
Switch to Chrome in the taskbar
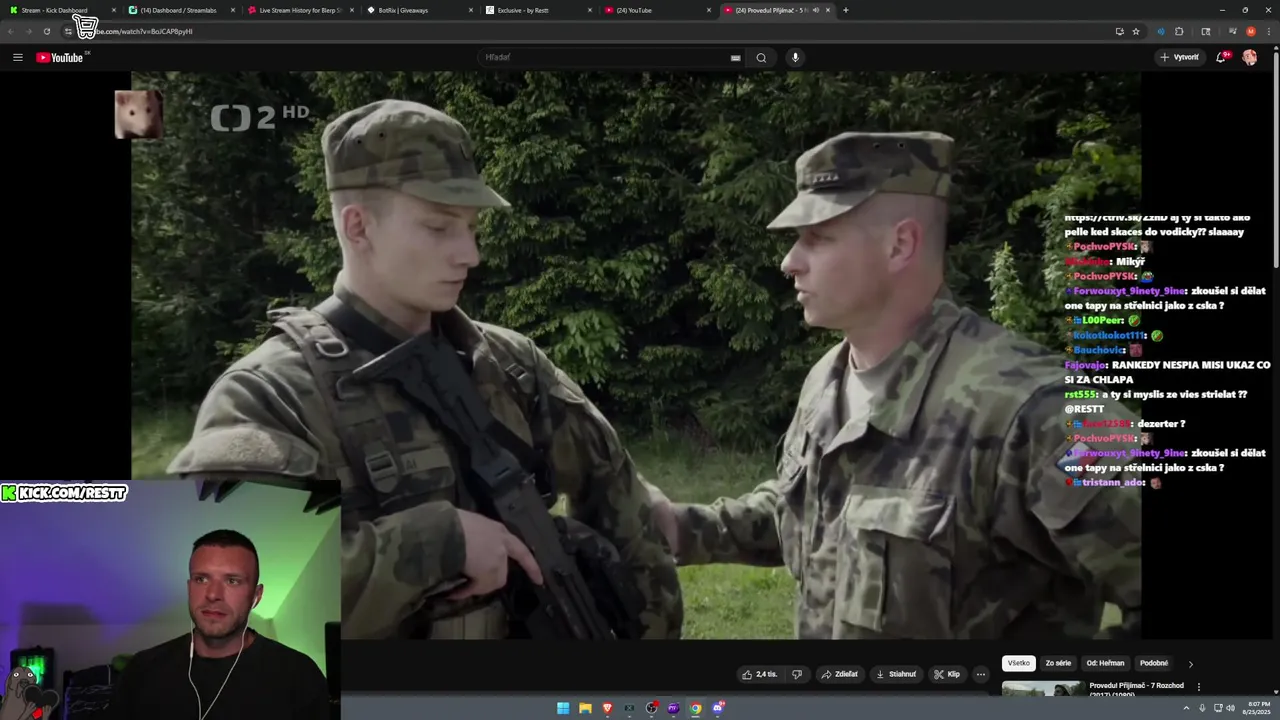point(695,708)
